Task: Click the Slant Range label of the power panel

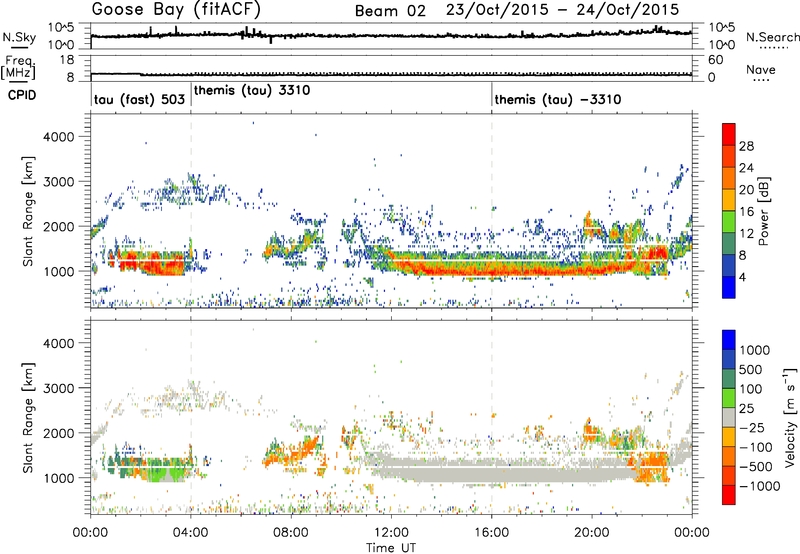Action: click(28, 211)
